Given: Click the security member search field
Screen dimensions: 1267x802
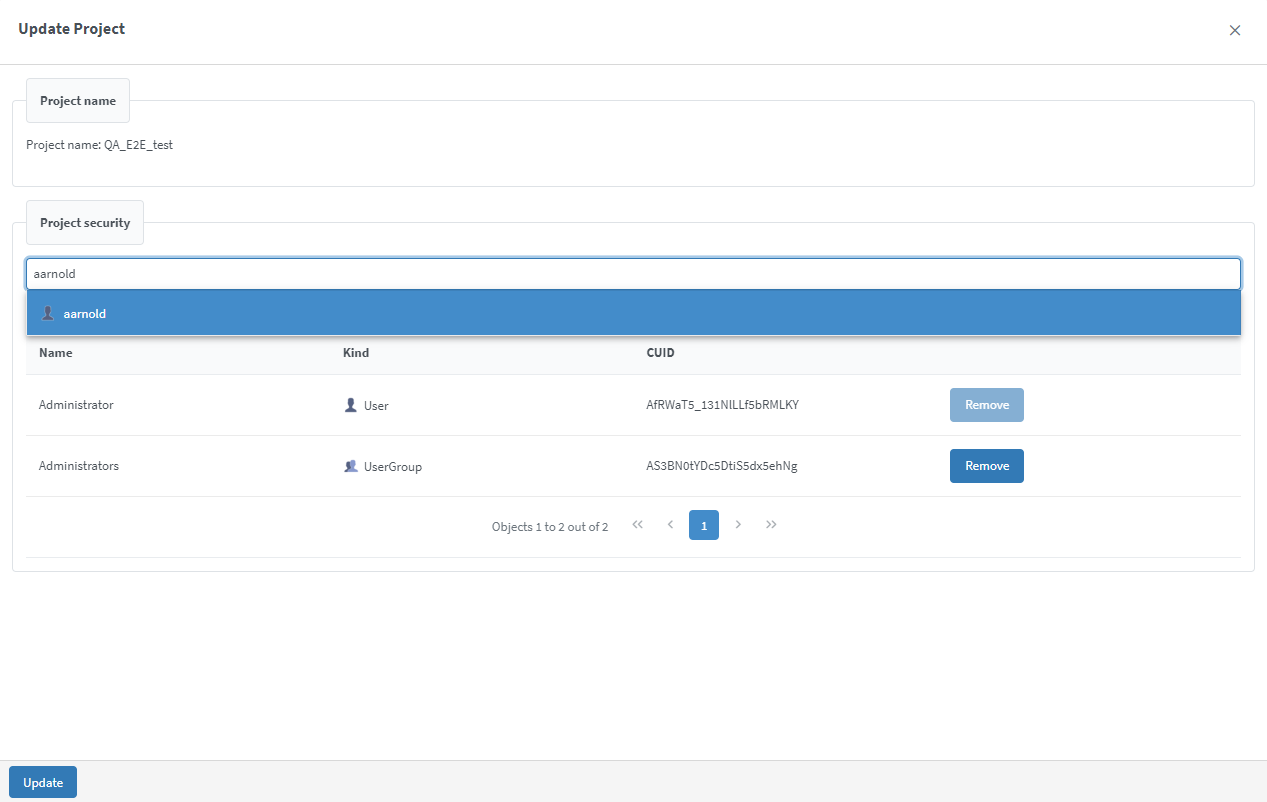Looking at the screenshot, I should [x=633, y=273].
